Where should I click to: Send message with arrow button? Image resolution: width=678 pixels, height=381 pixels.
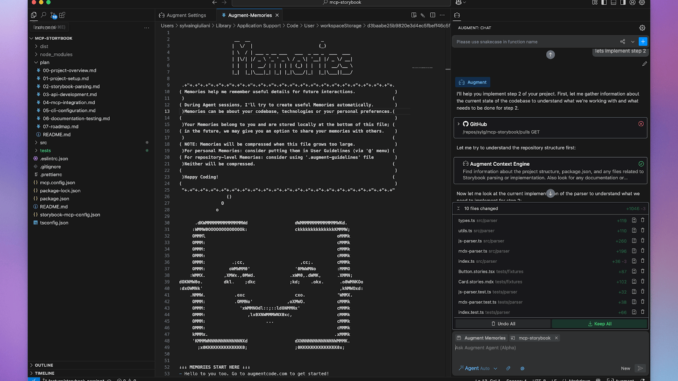coord(640,368)
